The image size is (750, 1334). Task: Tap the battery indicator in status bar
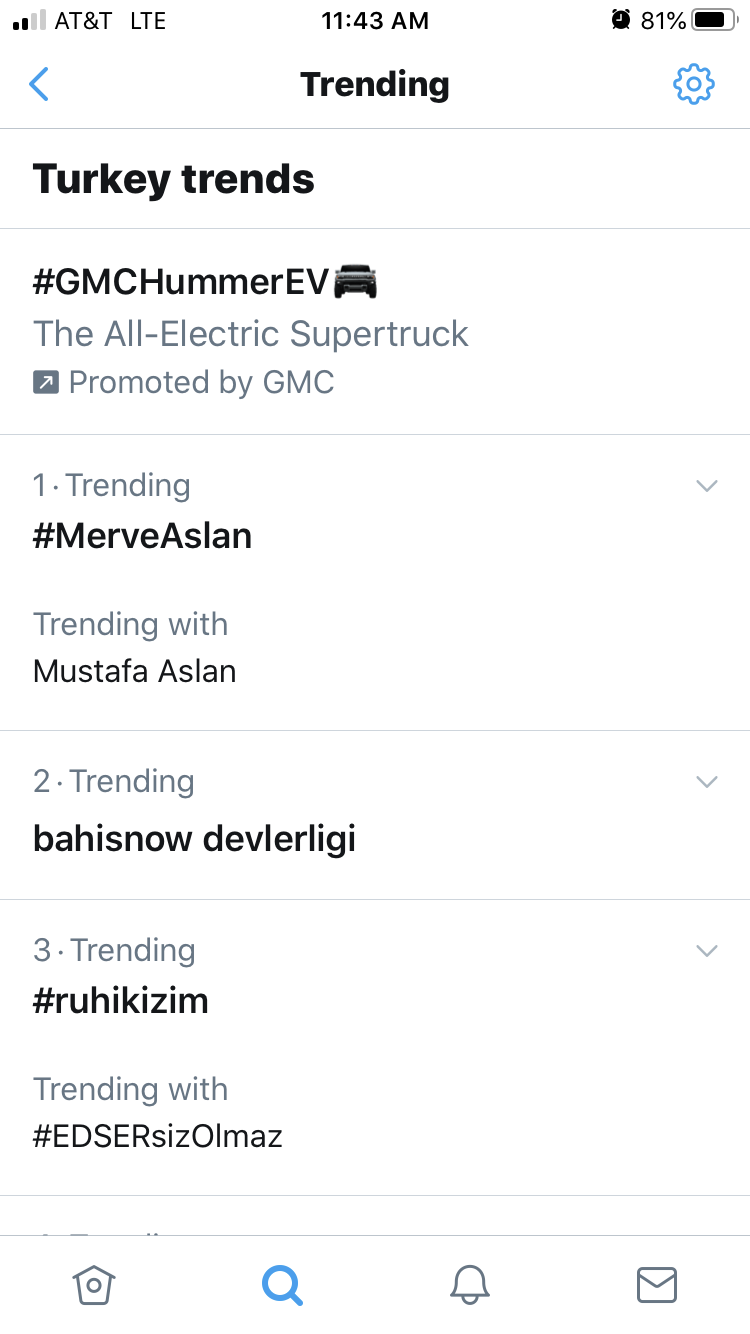pyautogui.click(x=714, y=20)
